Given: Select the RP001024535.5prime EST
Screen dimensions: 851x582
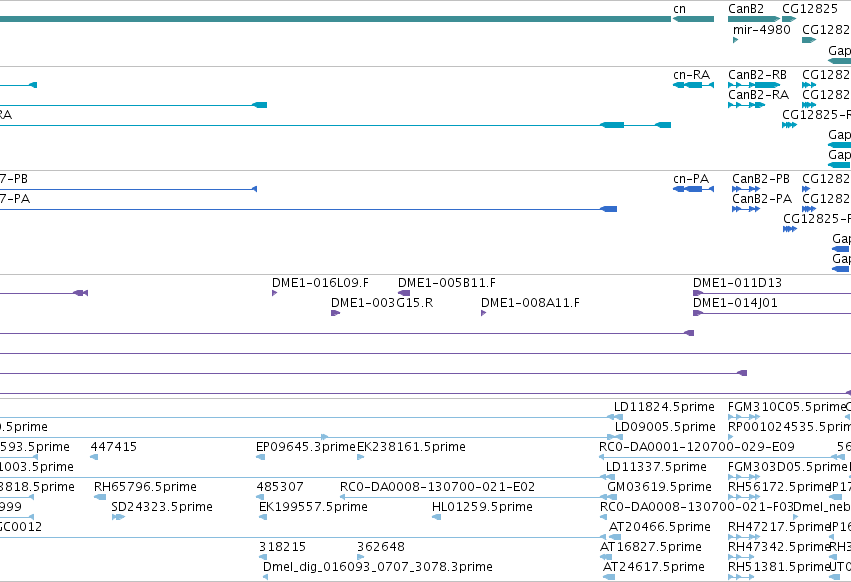Looking at the screenshot, I should click(731, 437).
